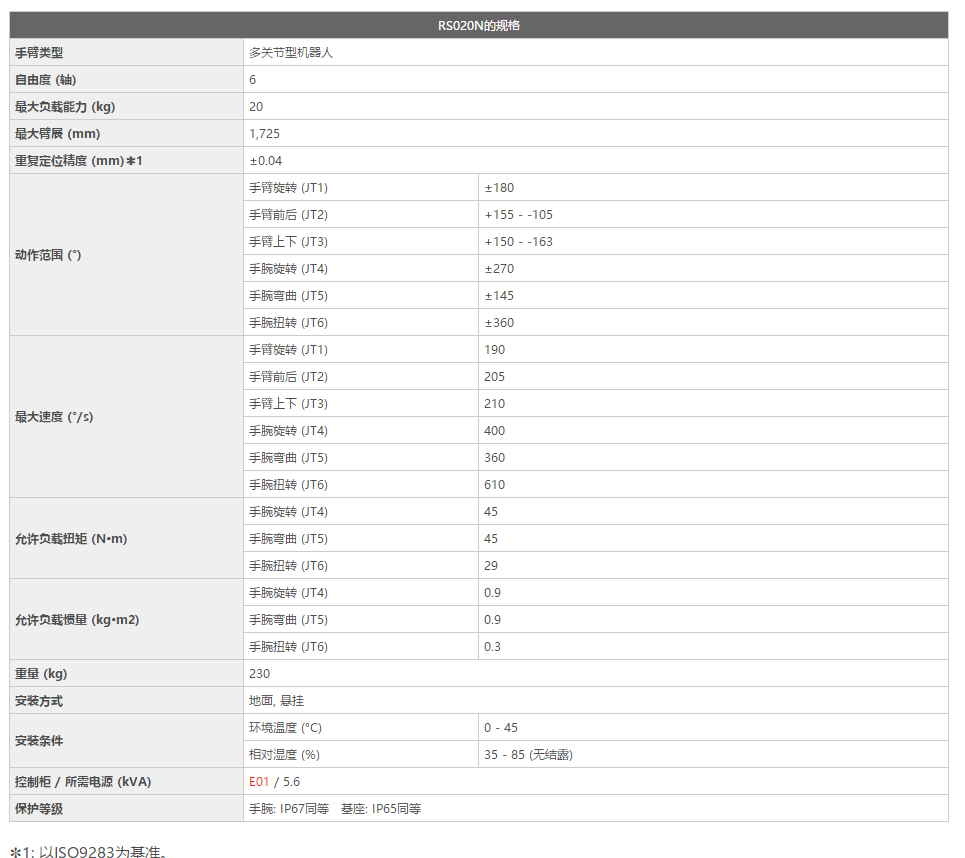965x858 pixels.
Task: Select the +155 - -105 range value
Action: click(x=518, y=214)
